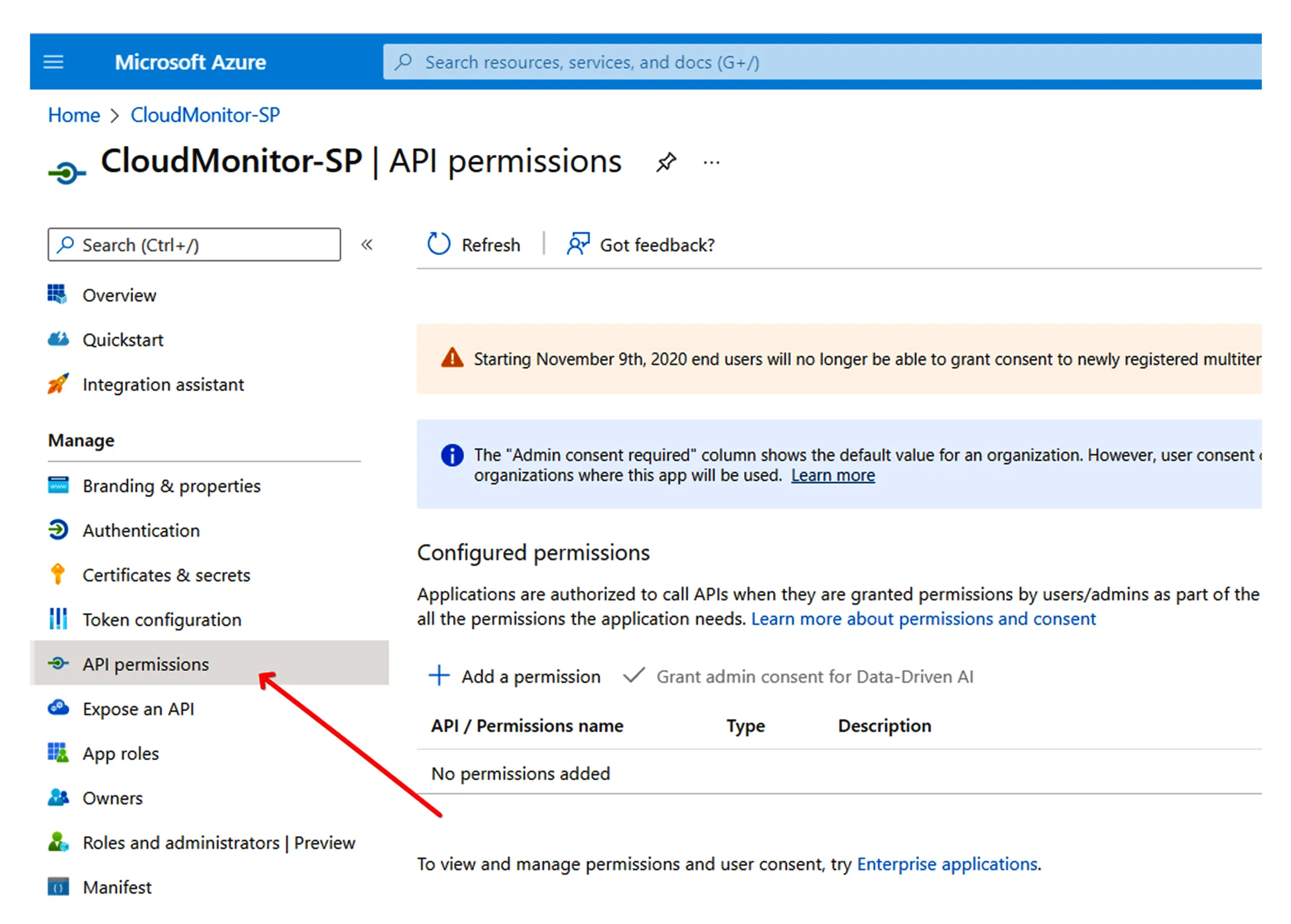Open the Overview menu item

pos(119,295)
